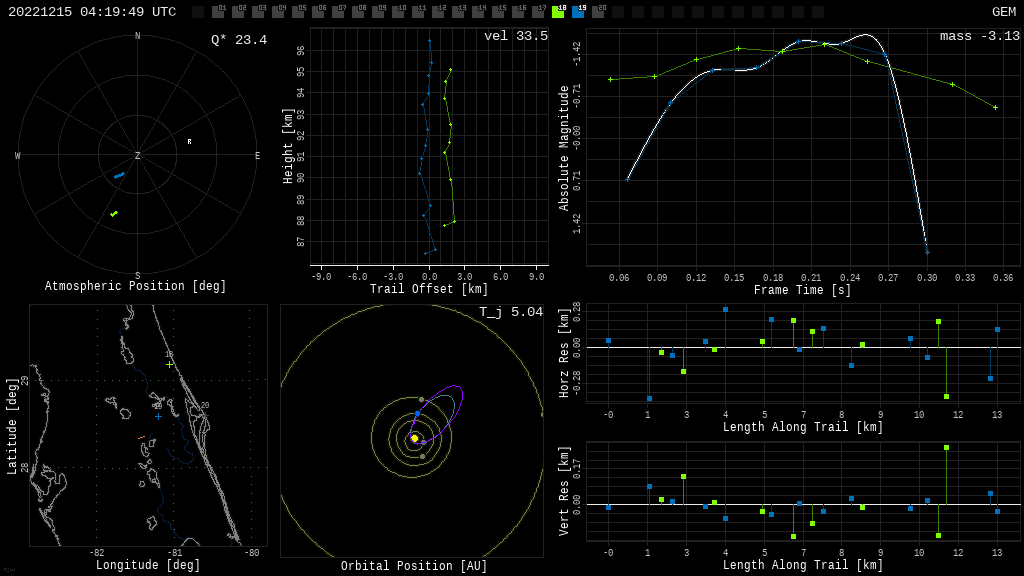Select the station 01 indicator box
The width and height of the screenshot is (1024, 576).
[x=218, y=12]
